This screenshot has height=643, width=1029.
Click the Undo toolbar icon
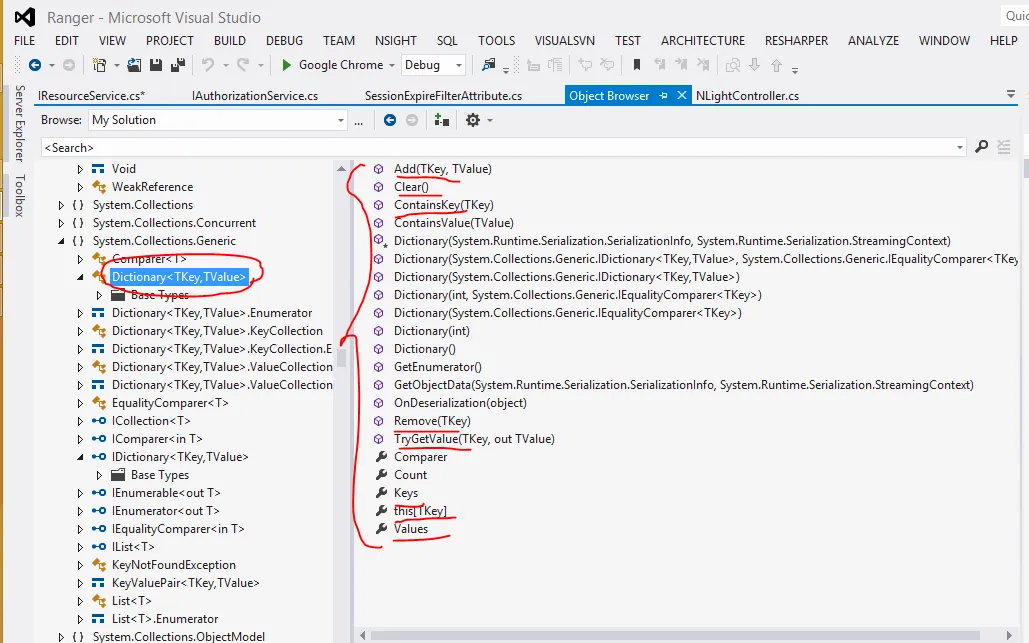coord(208,64)
